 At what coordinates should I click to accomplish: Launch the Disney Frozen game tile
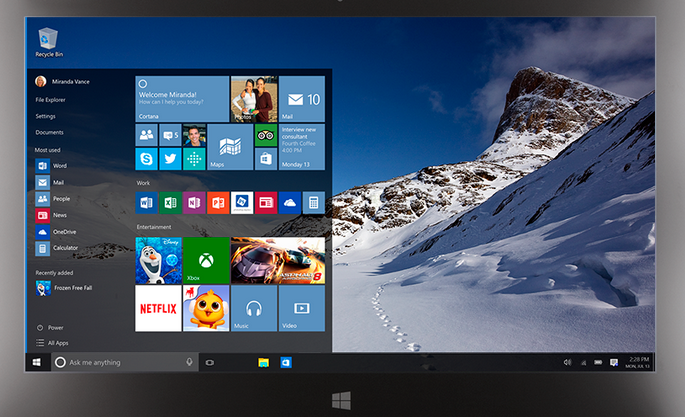(158, 261)
